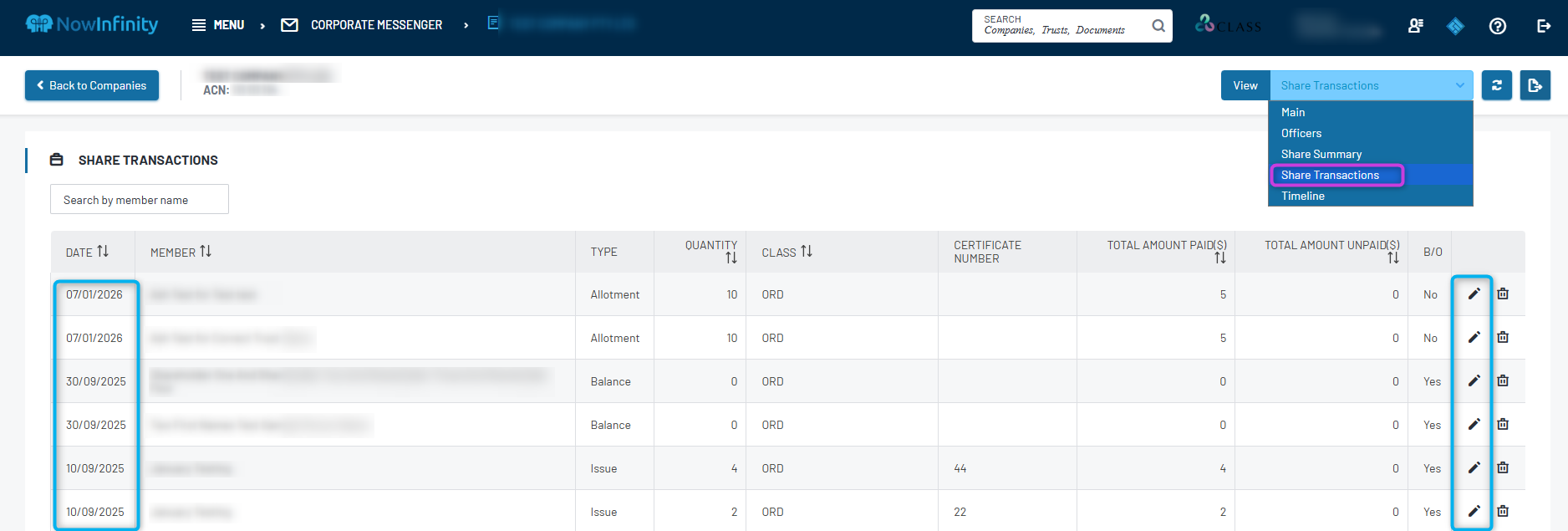Click the blue diamond icon in header

tap(1455, 26)
